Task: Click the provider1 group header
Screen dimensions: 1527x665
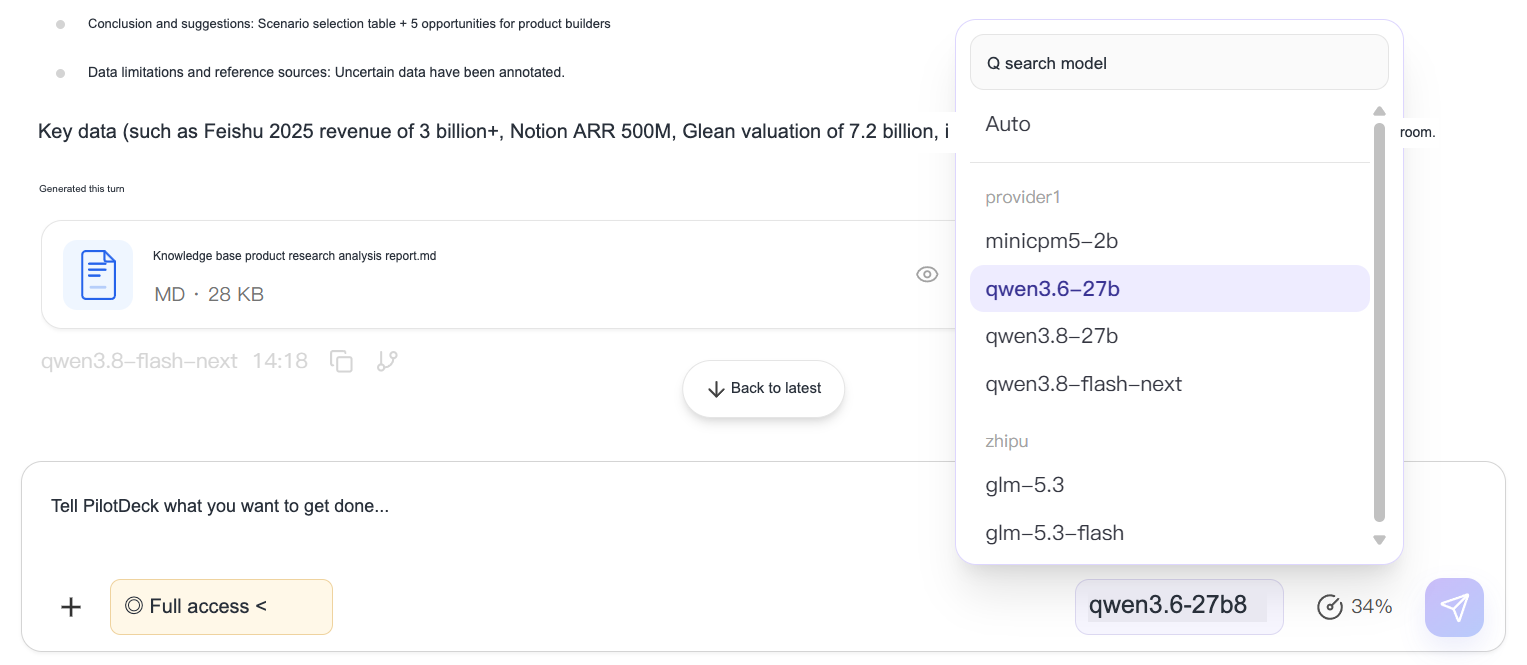Action: pyautogui.click(x=1022, y=197)
